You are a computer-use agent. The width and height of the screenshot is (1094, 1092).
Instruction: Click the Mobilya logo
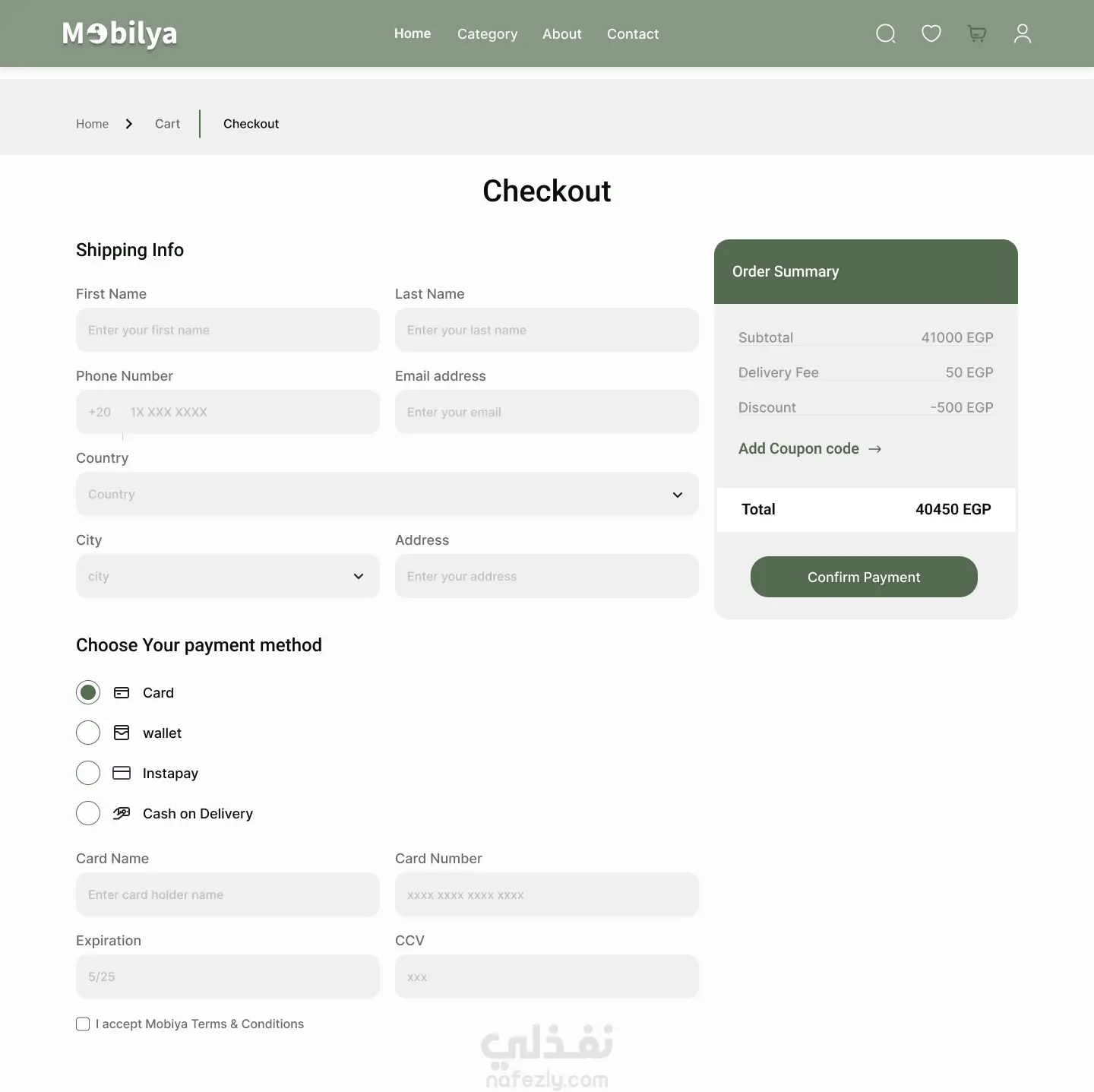click(119, 33)
